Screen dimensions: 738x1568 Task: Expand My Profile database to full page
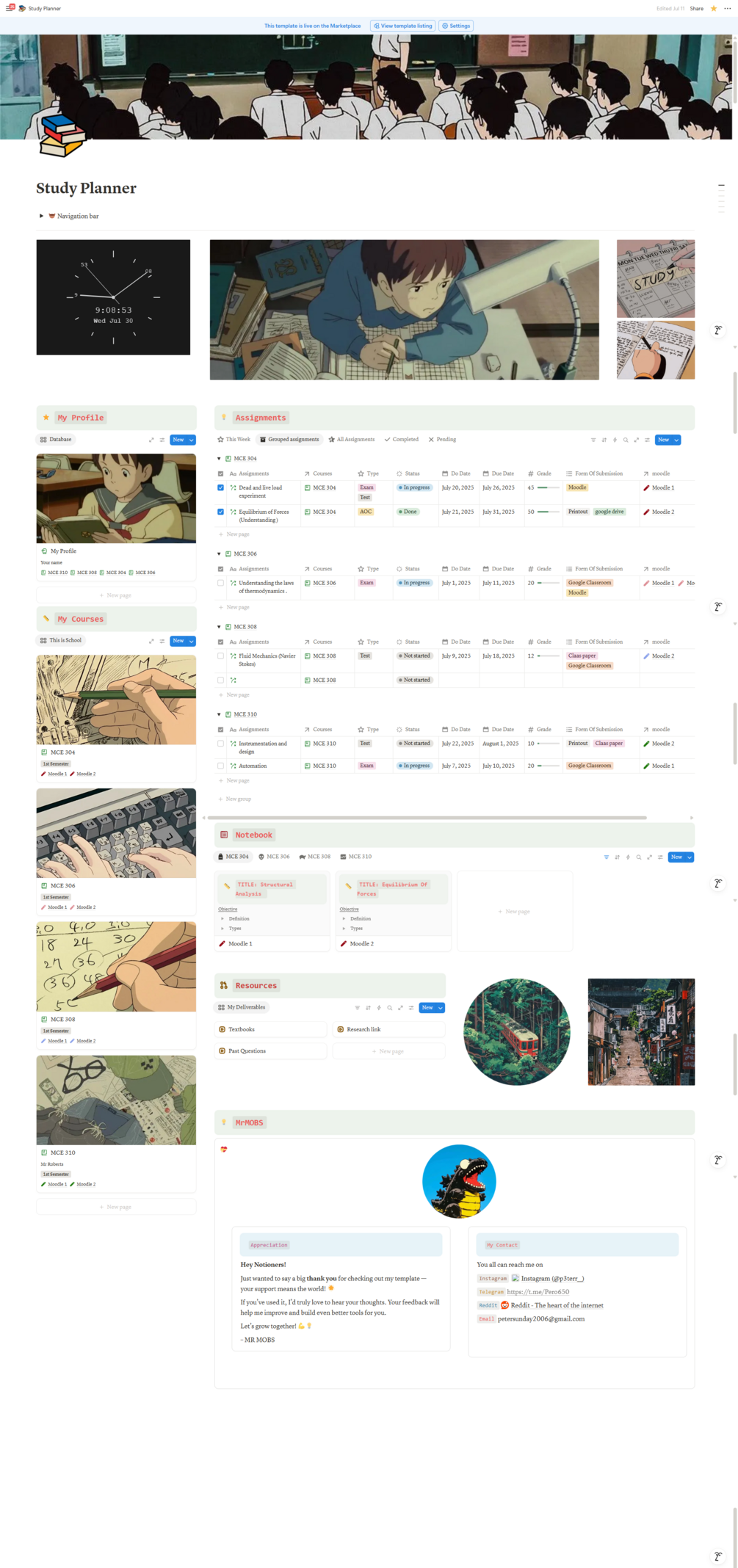(151, 440)
